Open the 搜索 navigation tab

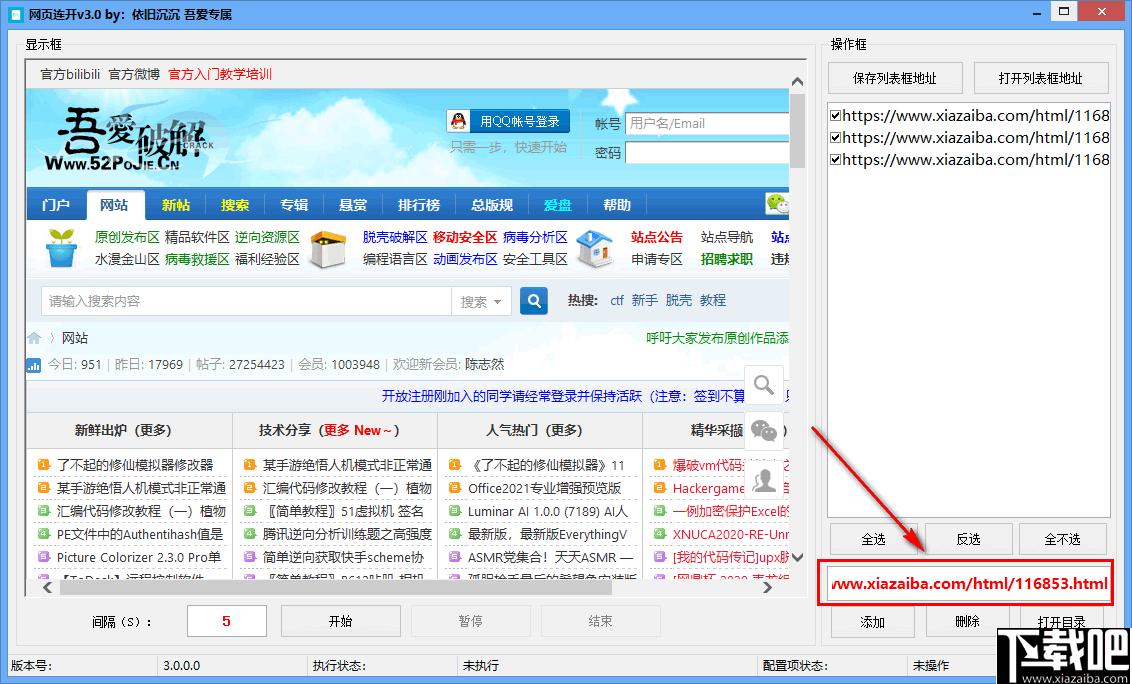click(x=235, y=205)
